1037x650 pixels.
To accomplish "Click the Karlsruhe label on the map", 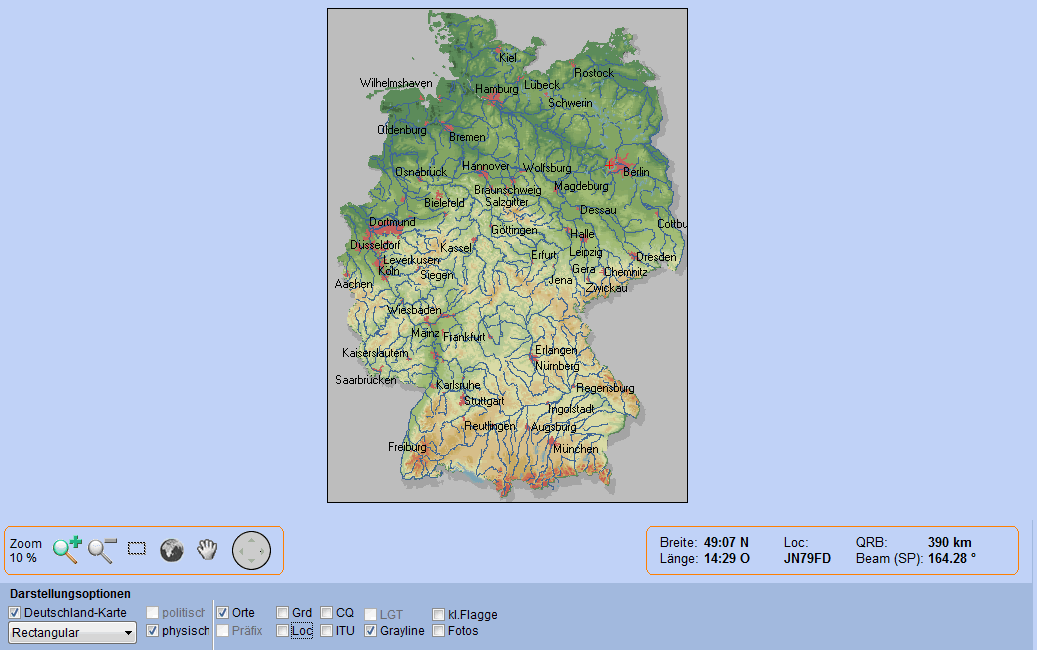I will coord(458,385).
